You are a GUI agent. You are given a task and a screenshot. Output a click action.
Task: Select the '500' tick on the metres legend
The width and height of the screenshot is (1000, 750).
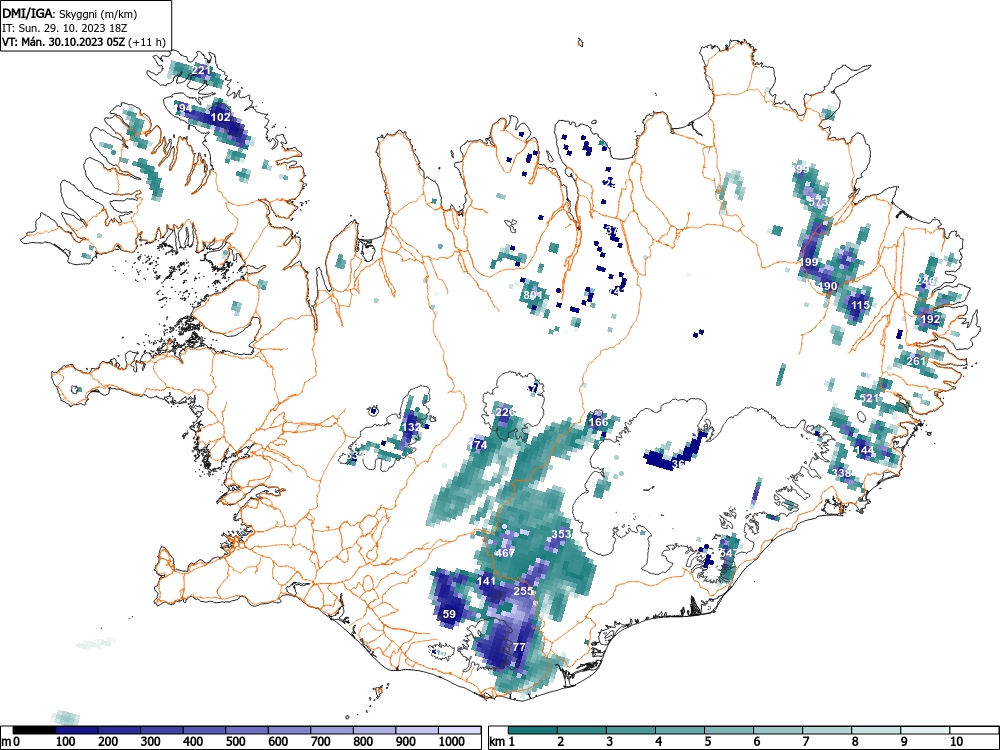pyautogui.click(x=235, y=742)
